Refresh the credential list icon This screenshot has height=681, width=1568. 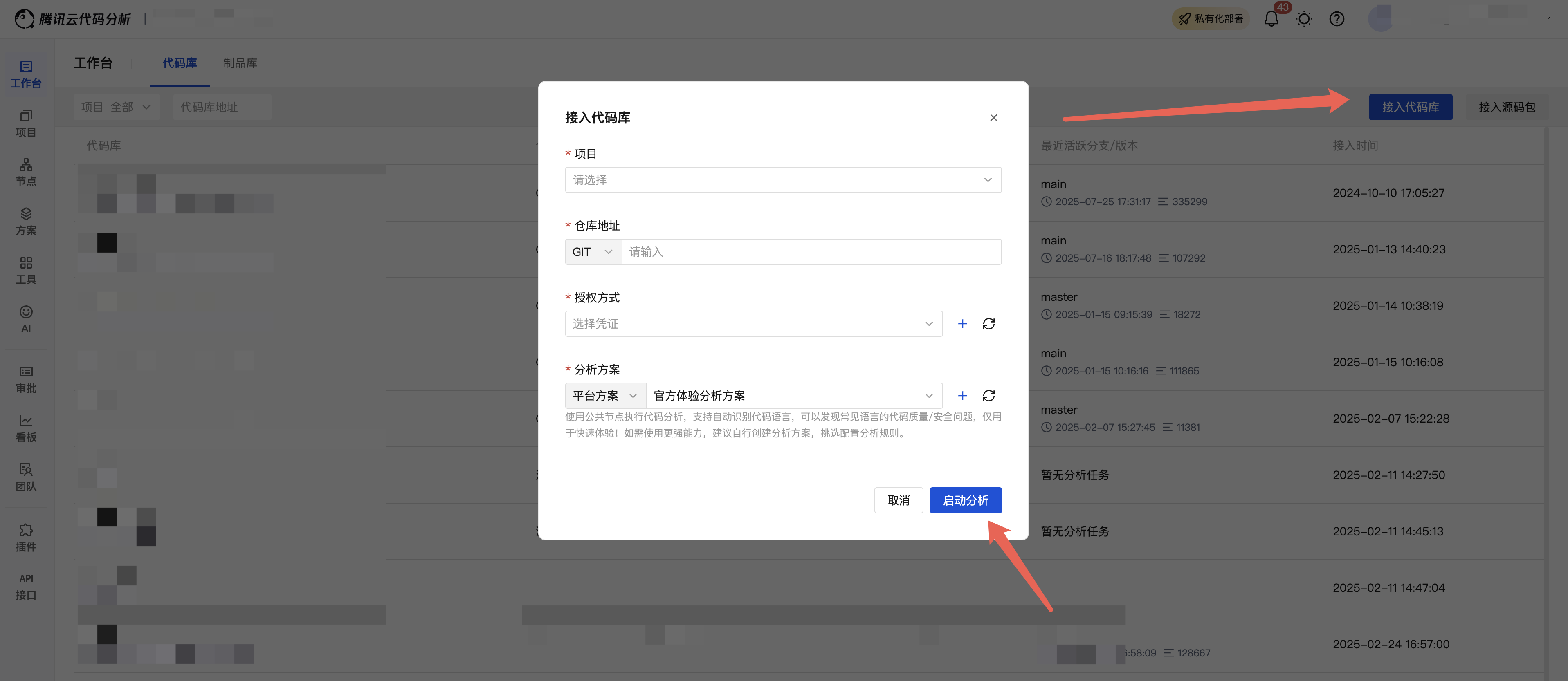point(988,324)
